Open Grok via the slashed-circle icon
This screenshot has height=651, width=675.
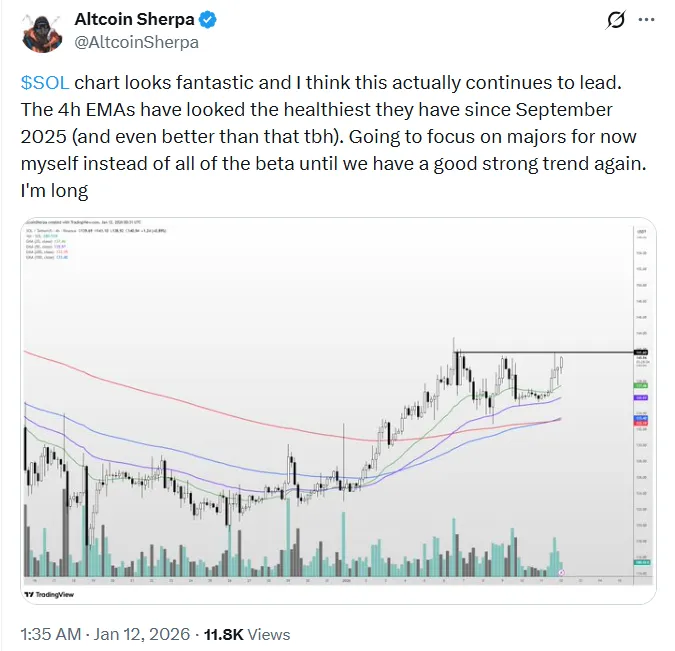pyautogui.click(x=617, y=21)
